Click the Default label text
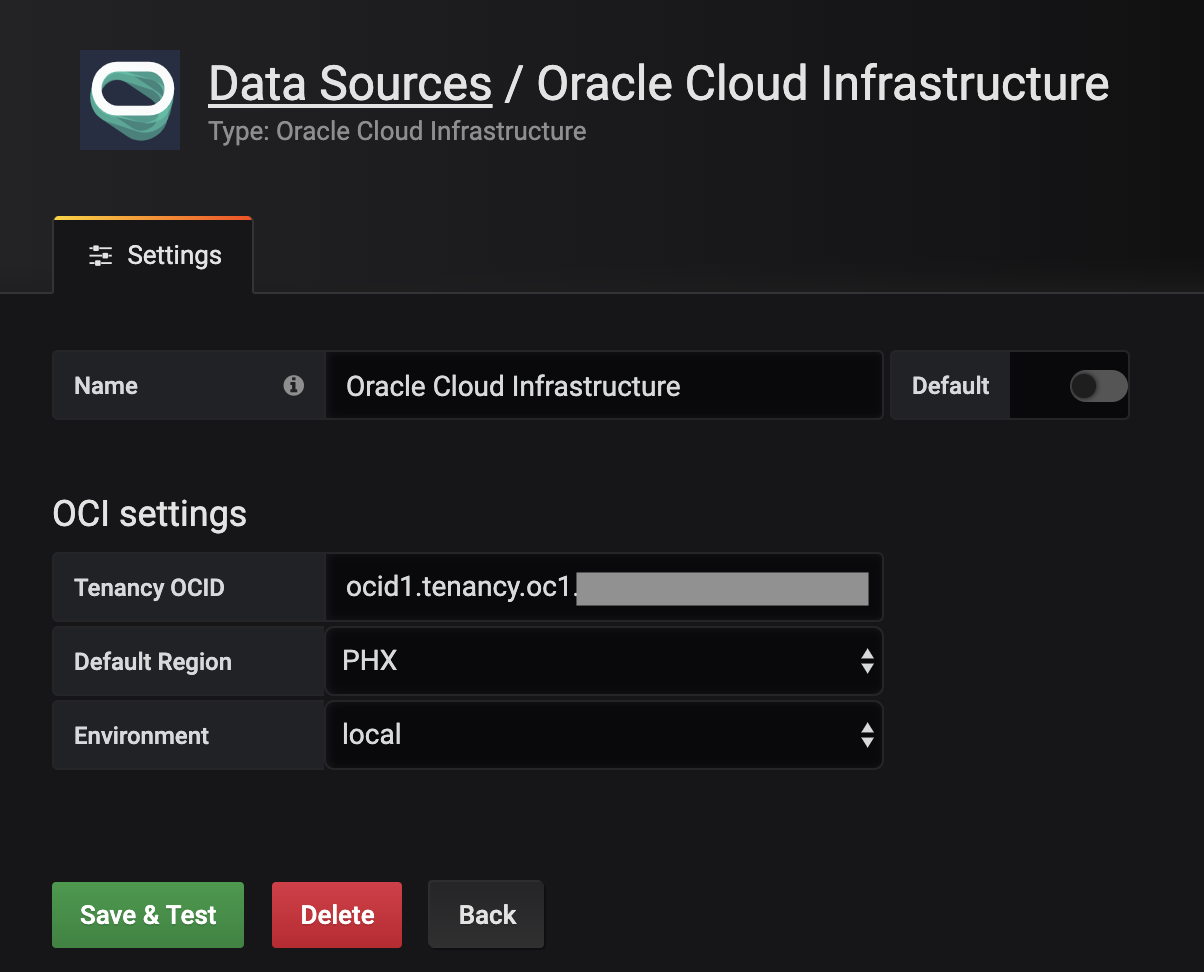 tap(950, 385)
